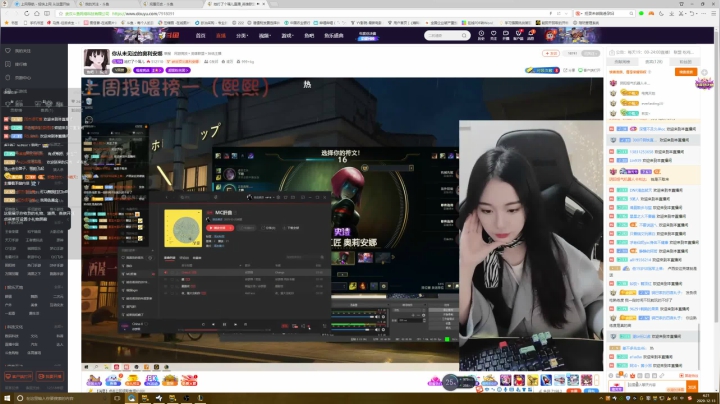
Task: Expand the 视频 navigation dropdown
Action: (x=264, y=35)
